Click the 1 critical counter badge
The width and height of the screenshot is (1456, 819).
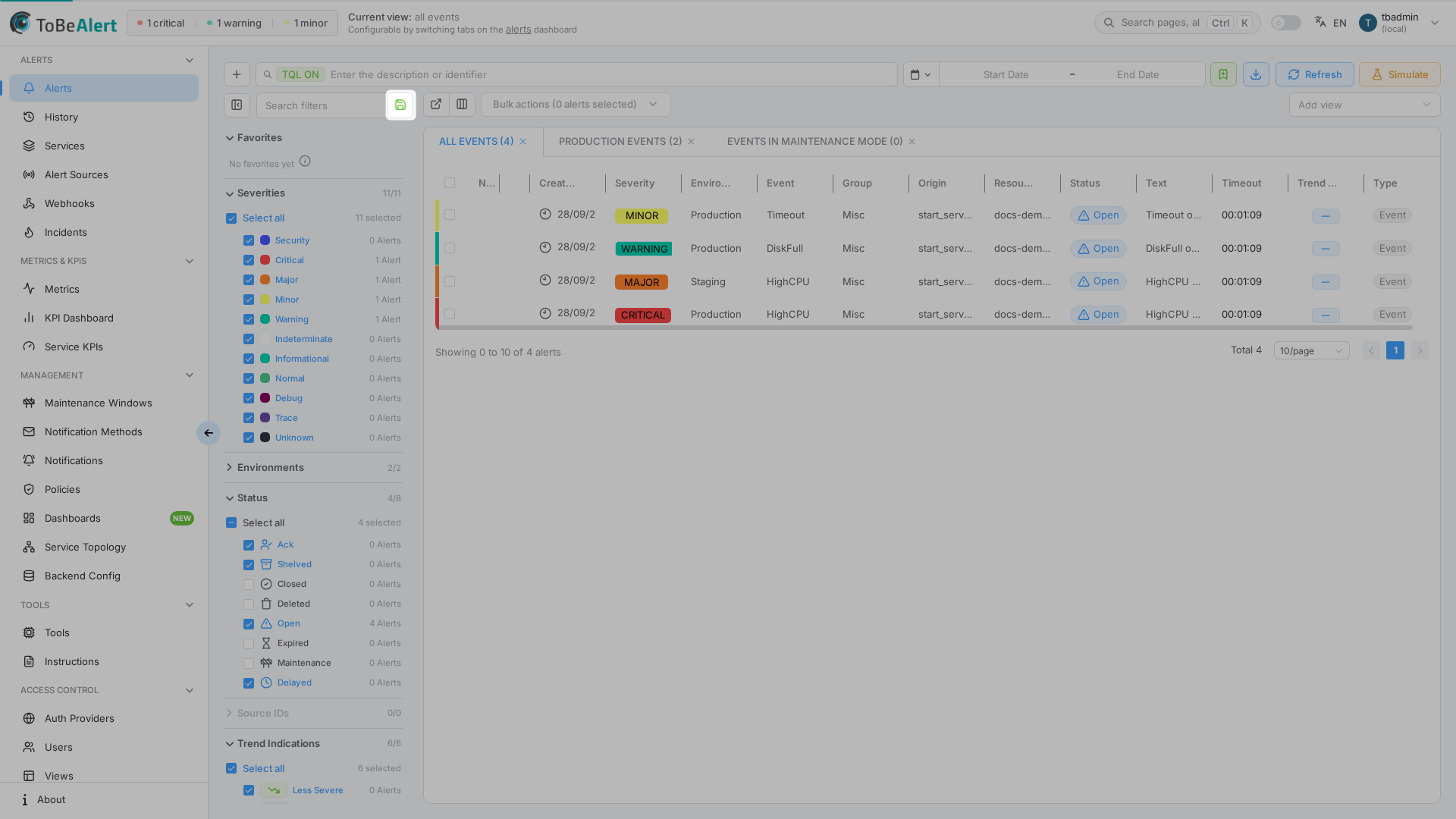coord(161,23)
